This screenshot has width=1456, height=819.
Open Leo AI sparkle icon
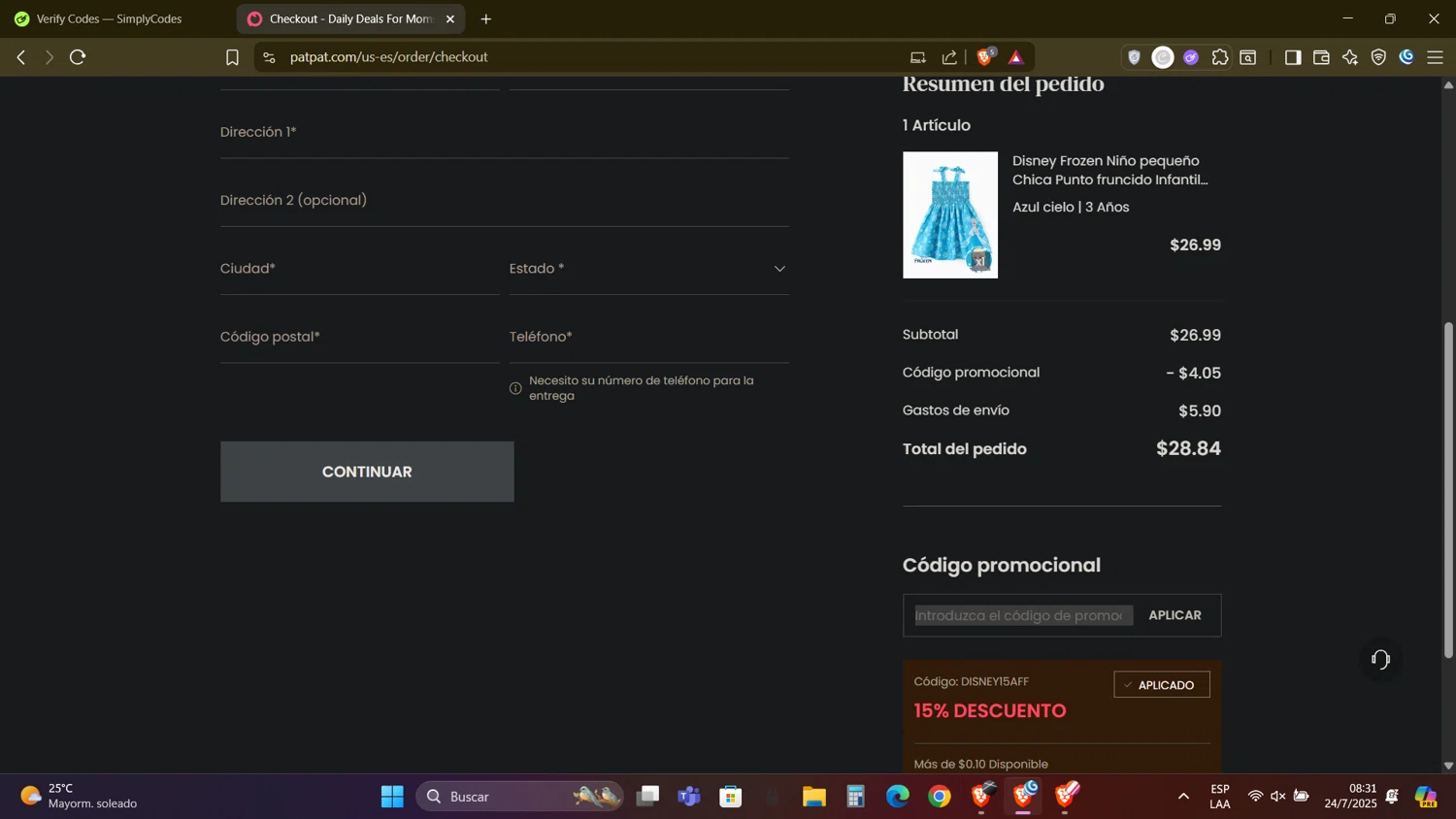(1350, 57)
